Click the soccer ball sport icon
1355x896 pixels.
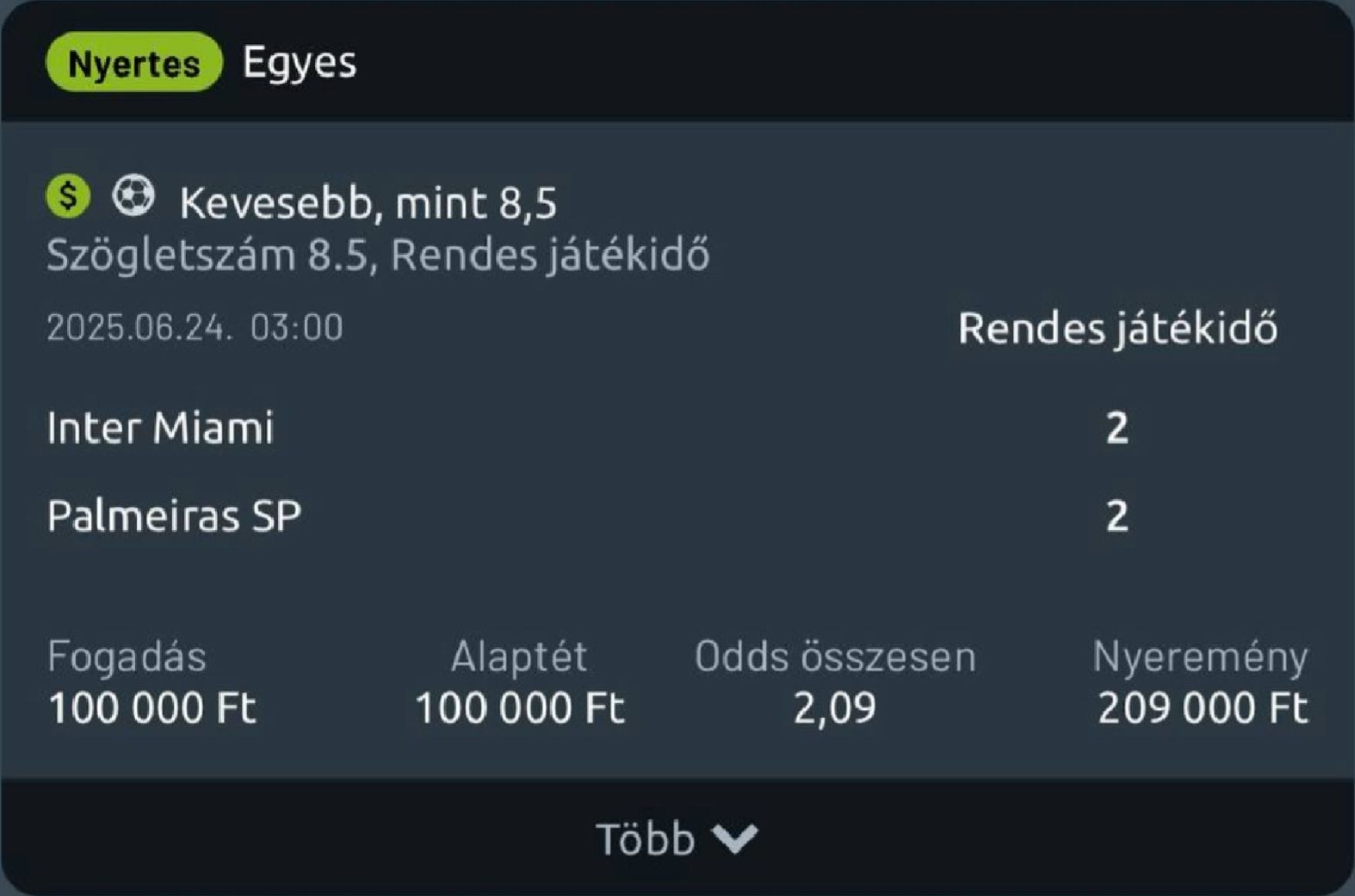coord(133,196)
